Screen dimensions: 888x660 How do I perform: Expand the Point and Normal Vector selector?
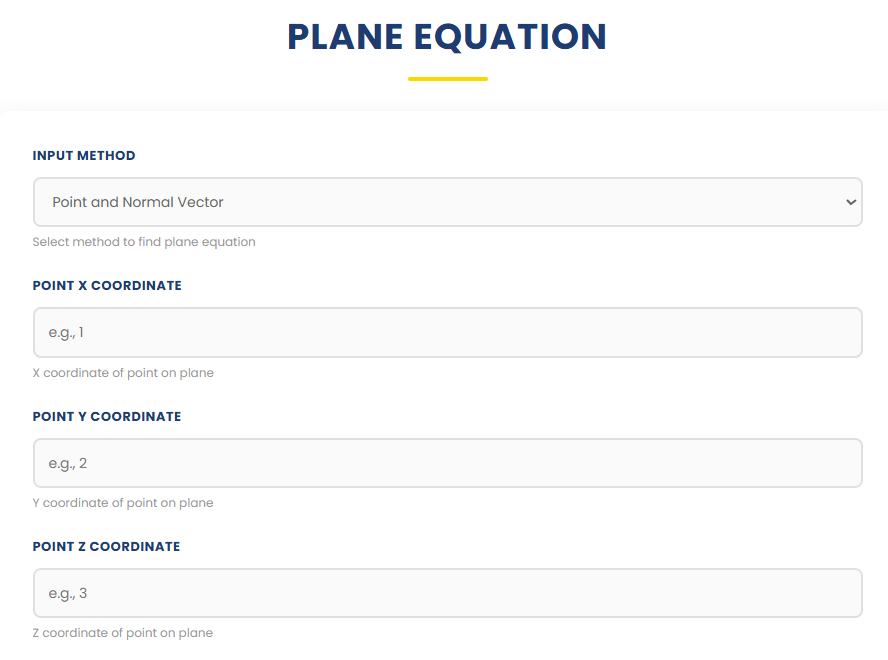coord(447,201)
